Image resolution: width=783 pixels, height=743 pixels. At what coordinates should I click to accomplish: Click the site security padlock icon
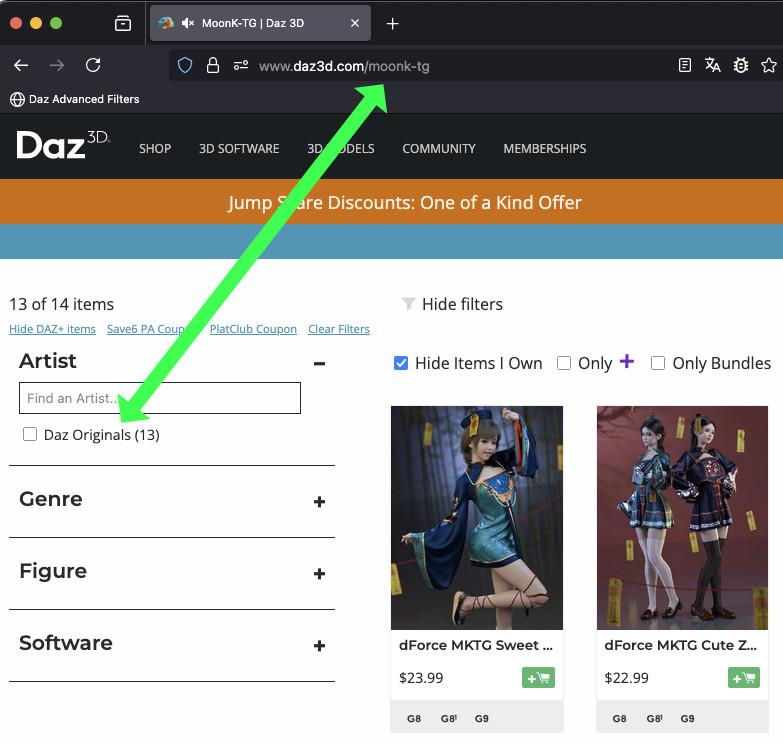tap(213, 65)
